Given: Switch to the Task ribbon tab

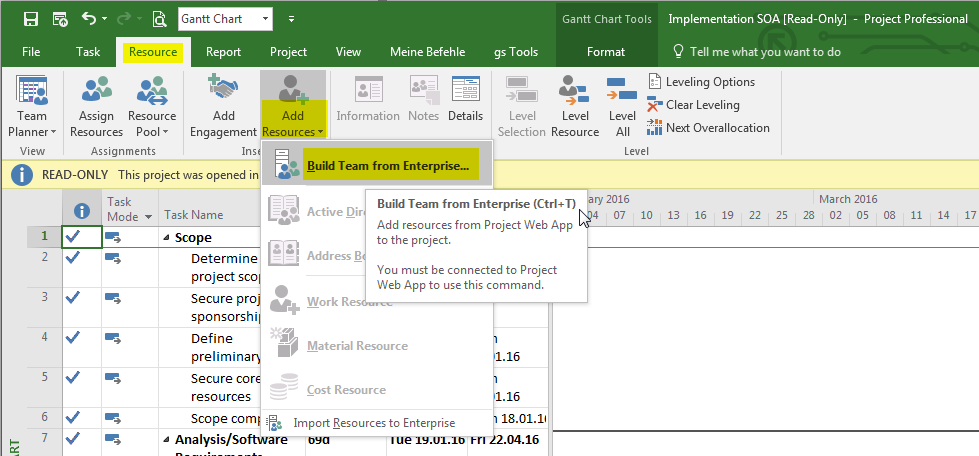Looking at the screenshot, I should tap(88, 52).
